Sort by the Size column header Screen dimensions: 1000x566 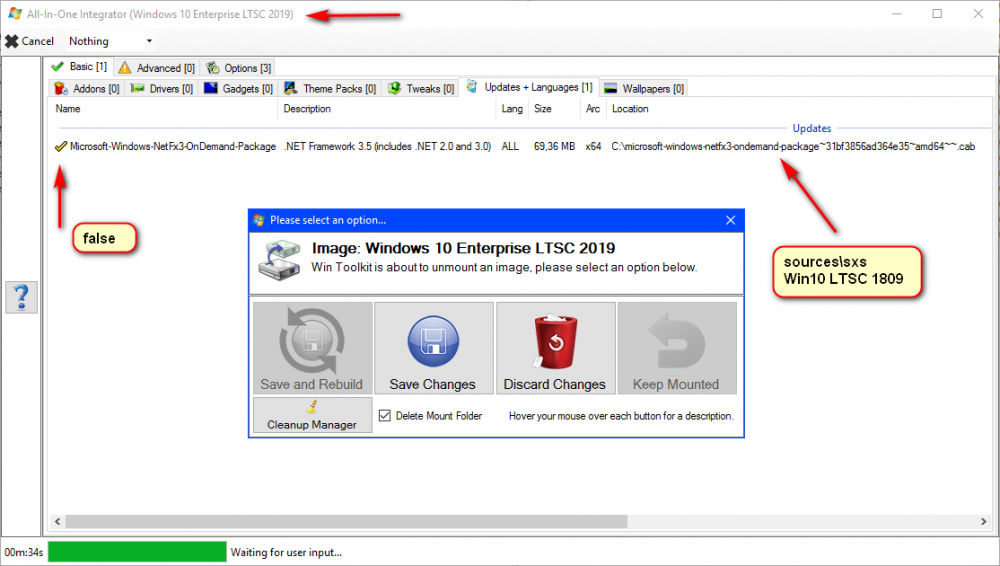coord(554,109)
